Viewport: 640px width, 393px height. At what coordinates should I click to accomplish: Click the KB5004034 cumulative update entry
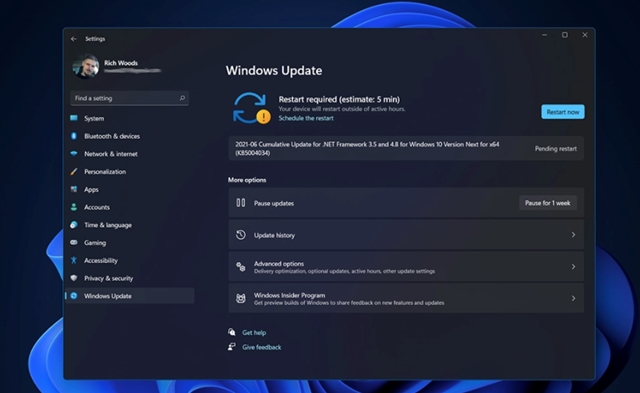point(406,148)
